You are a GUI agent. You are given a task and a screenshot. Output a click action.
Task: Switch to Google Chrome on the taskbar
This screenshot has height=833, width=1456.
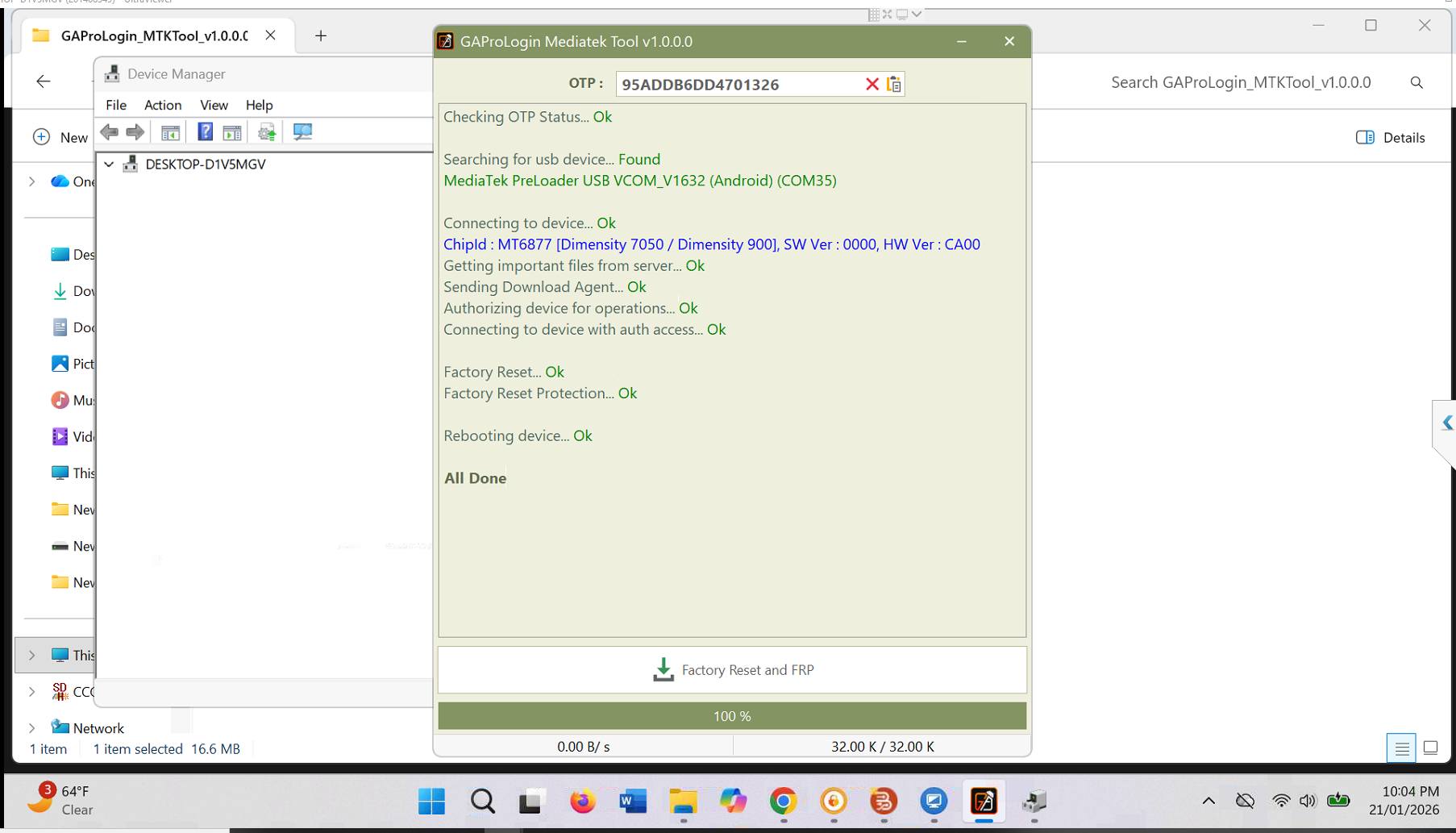point(783,802)
